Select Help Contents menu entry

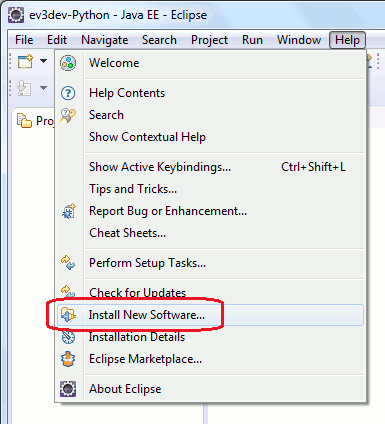pos(210,93)
